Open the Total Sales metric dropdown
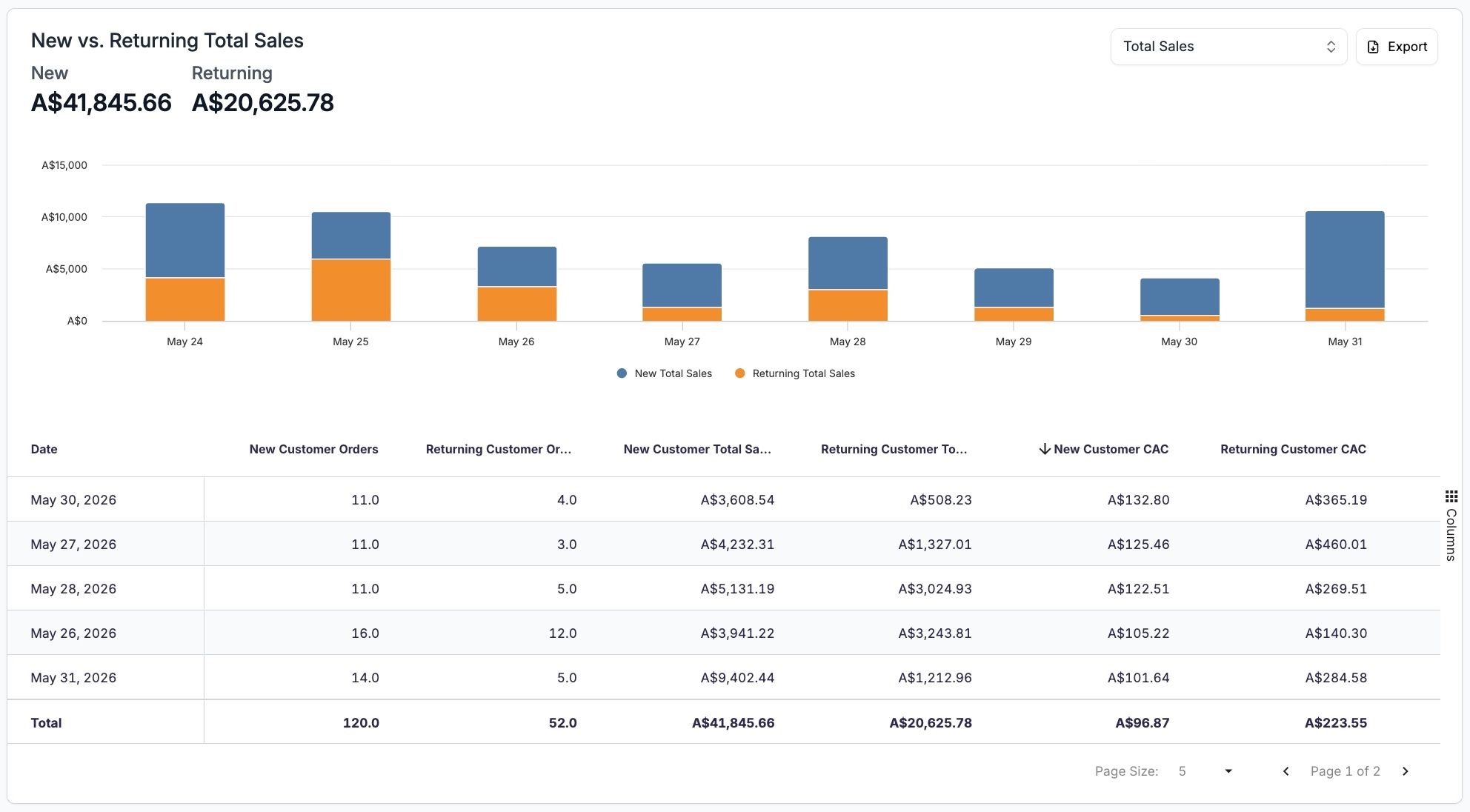The image size is (1470, 812). click(1228, 47)
